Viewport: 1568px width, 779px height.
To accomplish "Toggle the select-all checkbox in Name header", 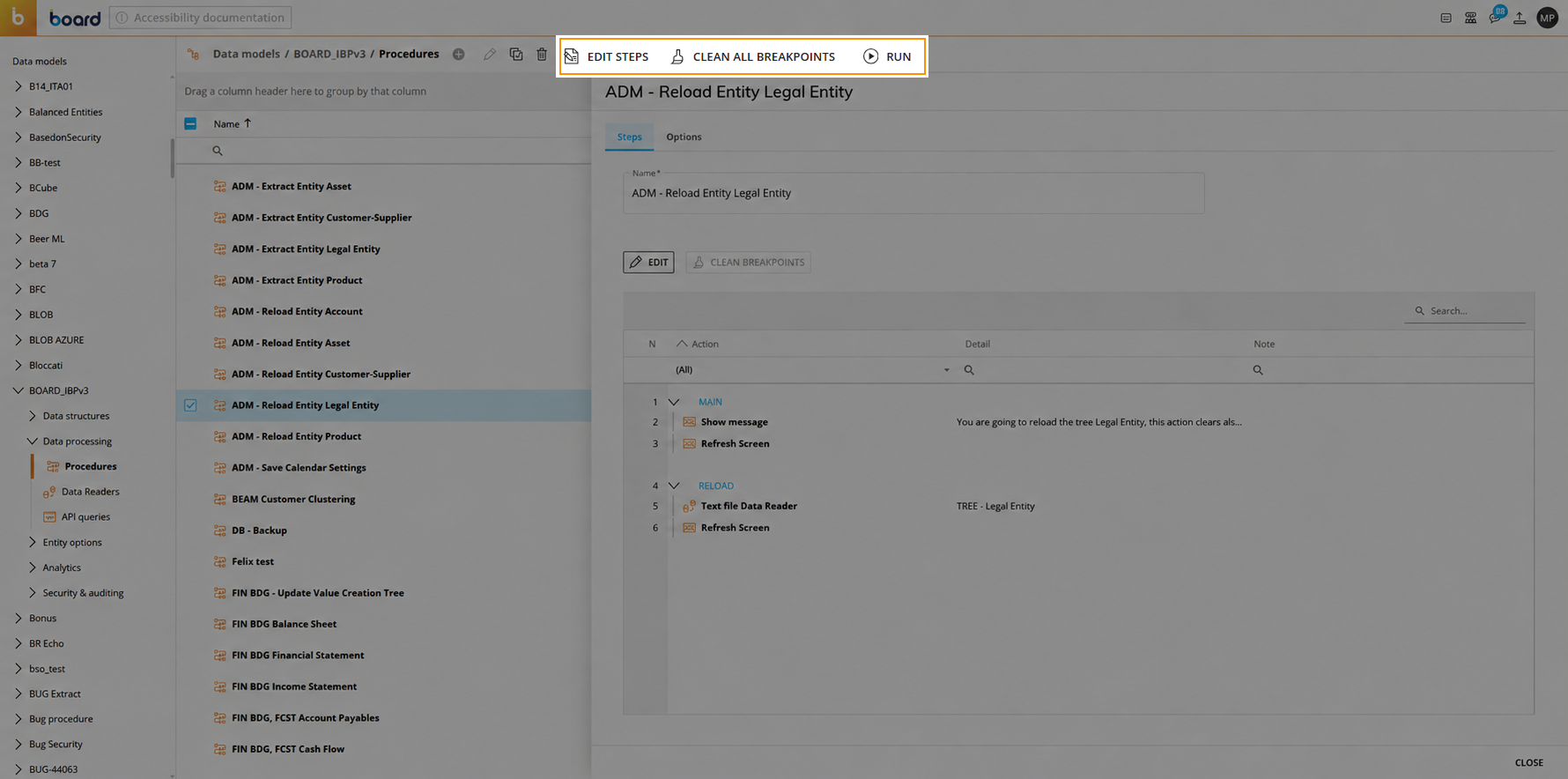I will click(x=190, y=123).
